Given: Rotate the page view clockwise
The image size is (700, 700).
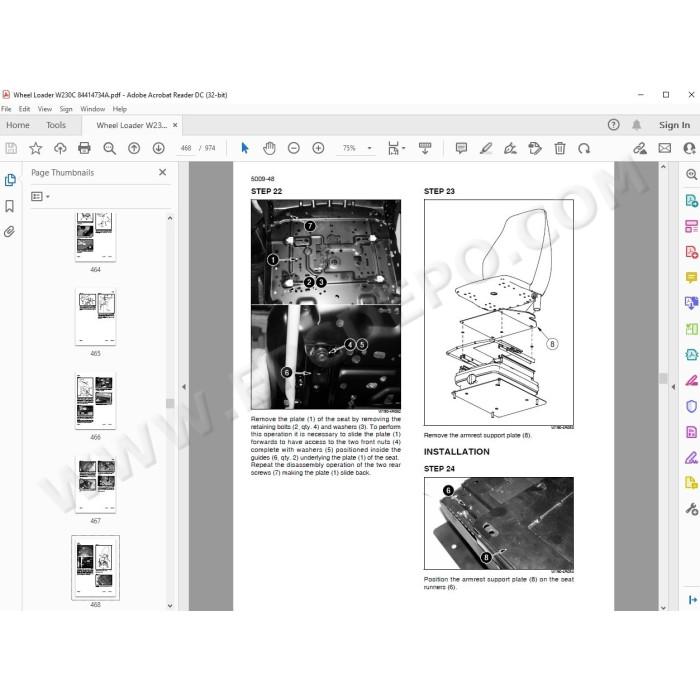Looking at the screenshot, I should (x=584, y=148).
